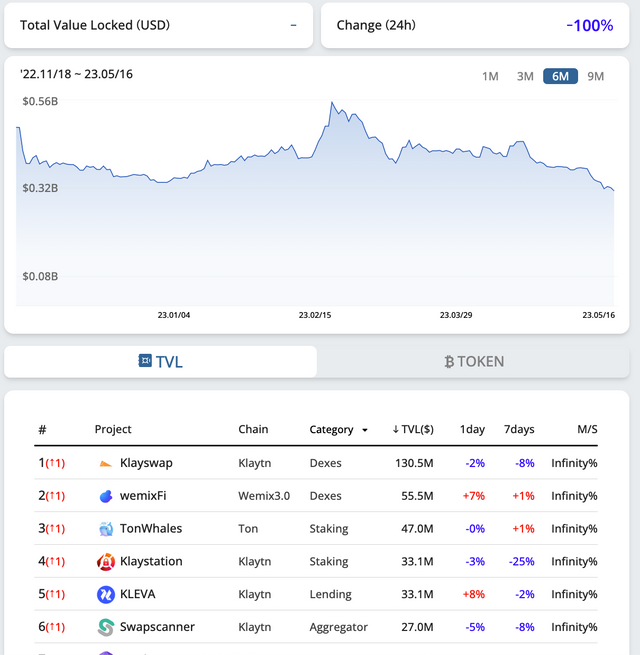Switch to the TVL tab

click(160, 361)
